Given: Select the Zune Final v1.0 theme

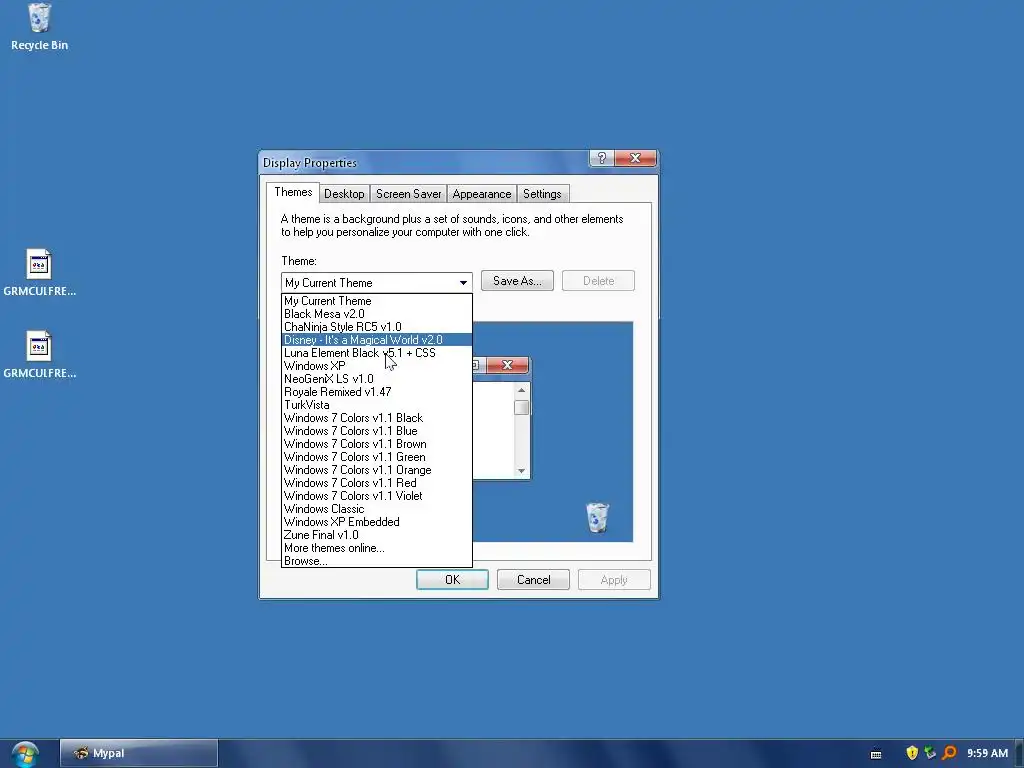Looking at the screenshot, I should [377, 535].
